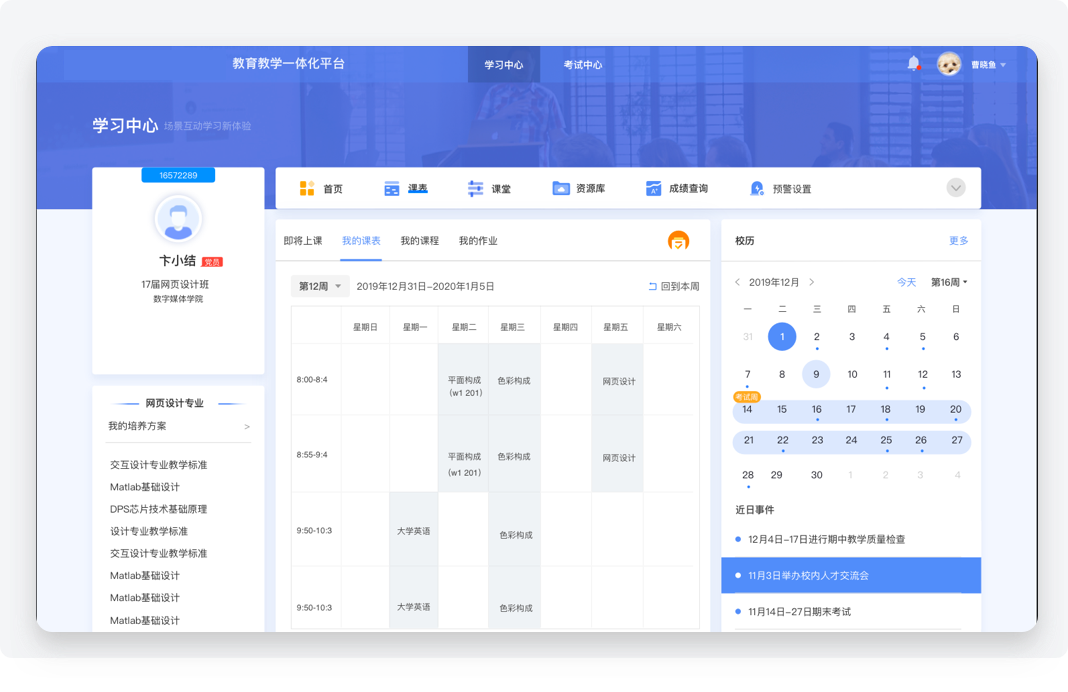Switch to the 考试中心 tab
This screenshot has height=692, width=1068.
click(x=583, y=65)
